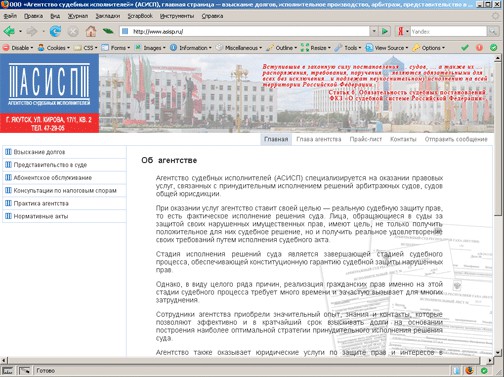504x377 pixels.
Task: Open the Cookies toolbar dropdown
Action: 54,48
